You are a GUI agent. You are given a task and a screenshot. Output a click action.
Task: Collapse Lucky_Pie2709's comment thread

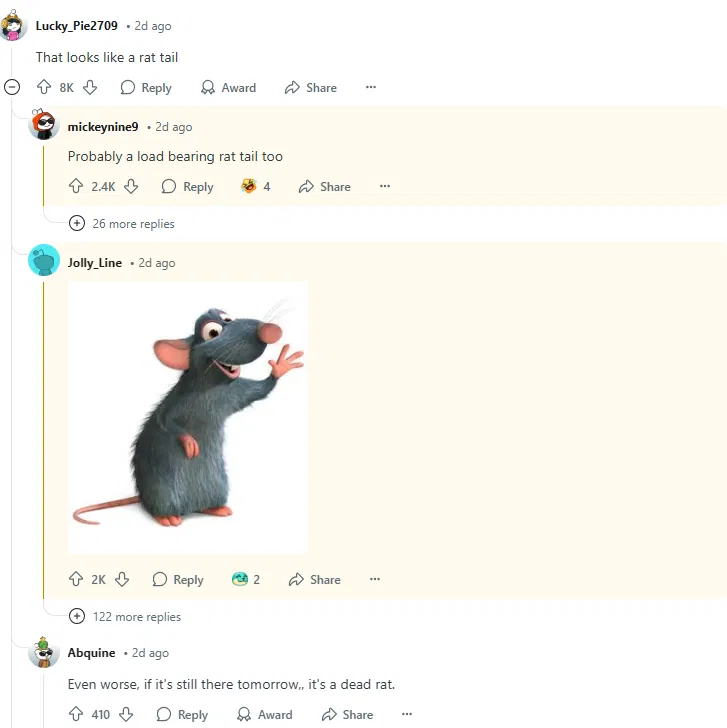click(12, 87)
